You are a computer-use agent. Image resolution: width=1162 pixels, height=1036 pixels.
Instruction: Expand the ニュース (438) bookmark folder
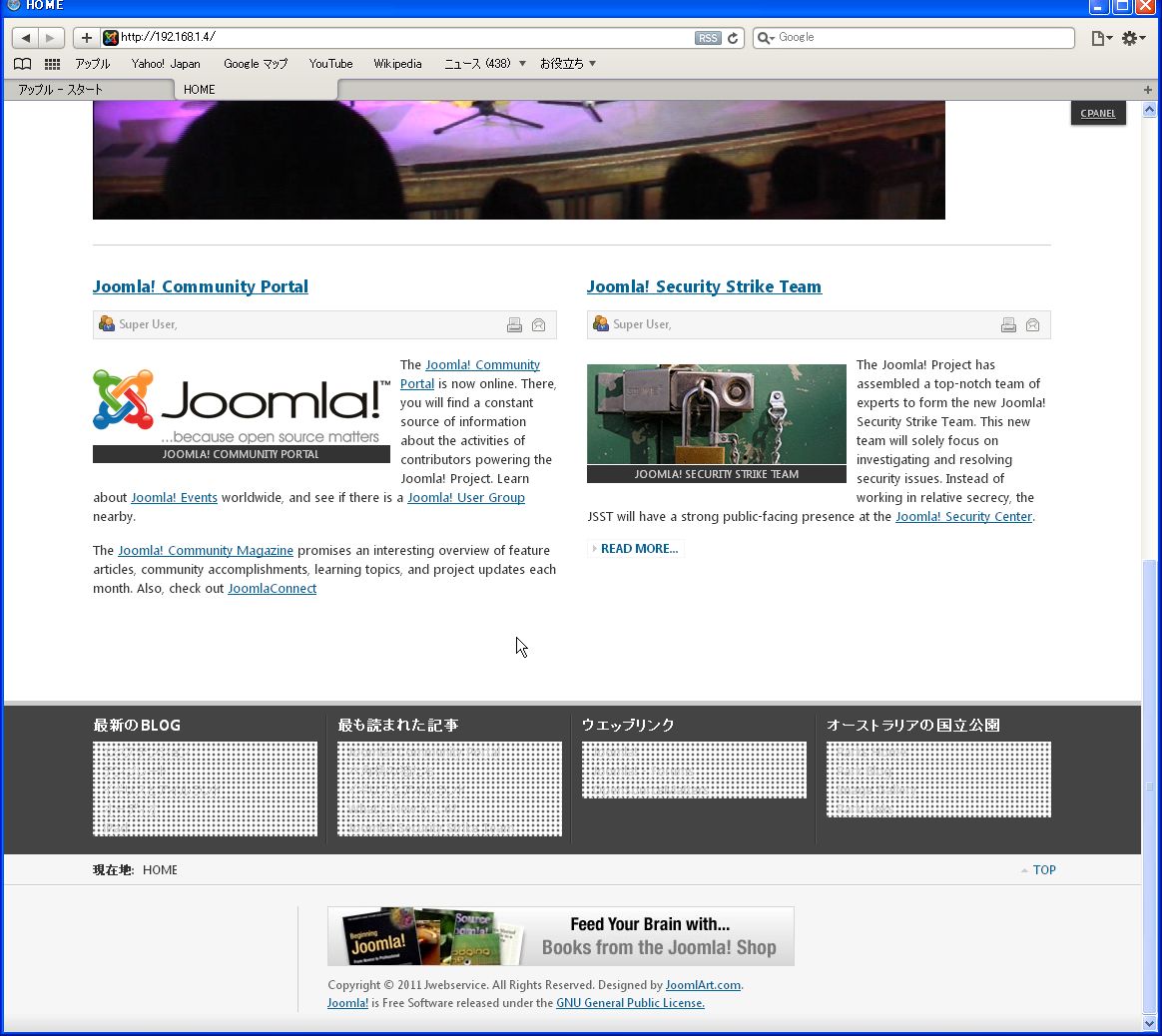484,64
